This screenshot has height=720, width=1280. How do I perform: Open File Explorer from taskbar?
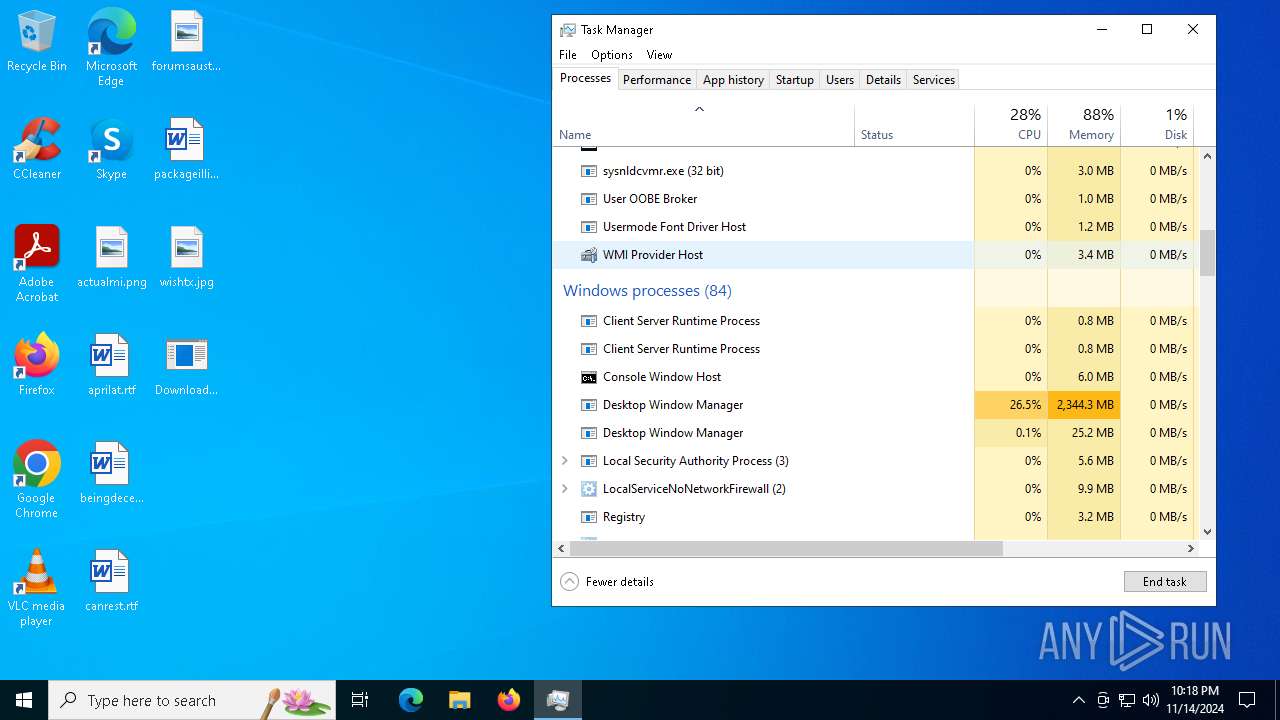pyautogui.click(x=459, y=700)
